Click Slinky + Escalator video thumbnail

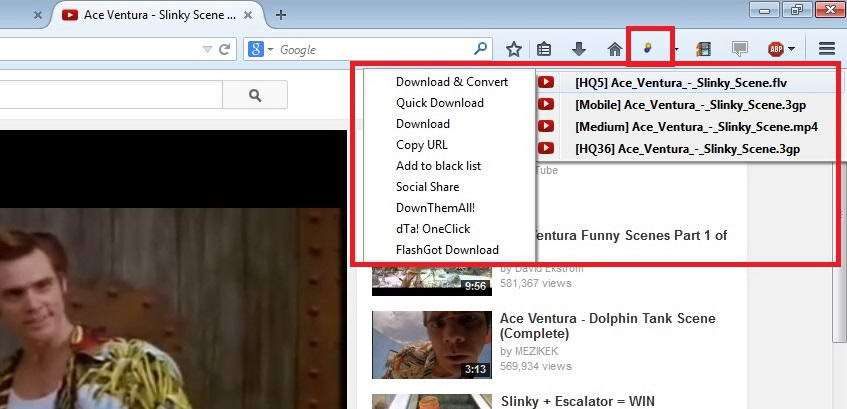click(x=432, y=401)
